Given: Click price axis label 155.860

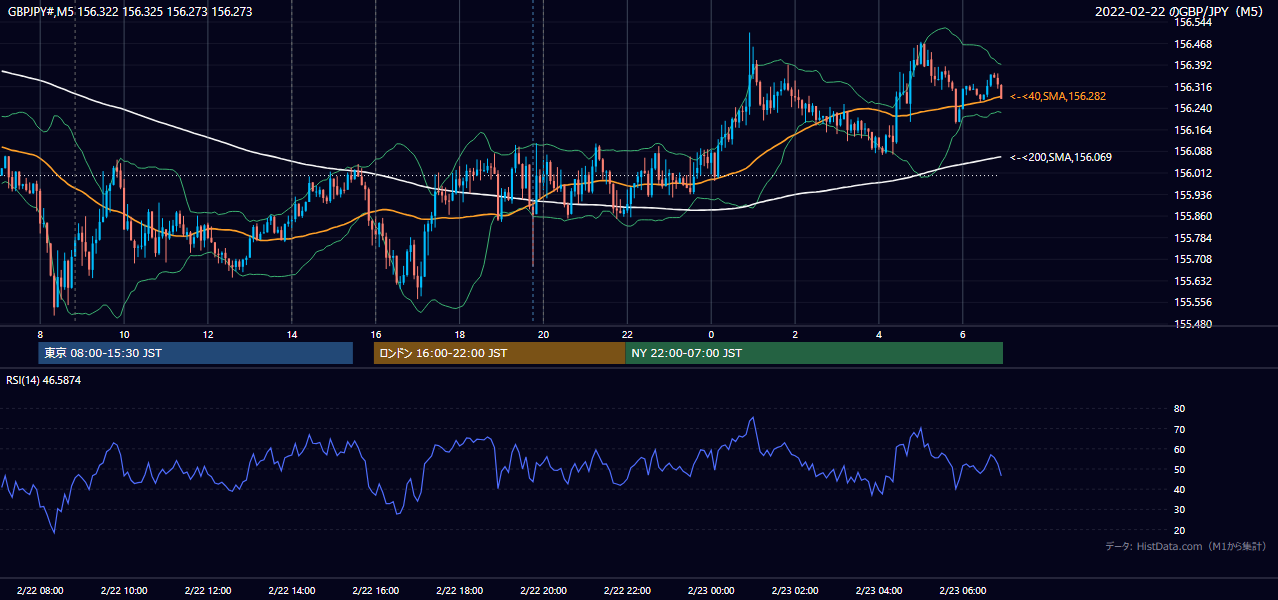Looking at the screenshot, I should [1192, 216].
